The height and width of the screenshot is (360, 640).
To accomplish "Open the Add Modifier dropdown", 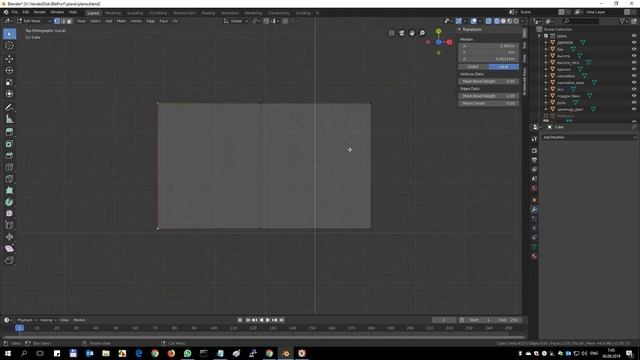I will click(589, 138).
